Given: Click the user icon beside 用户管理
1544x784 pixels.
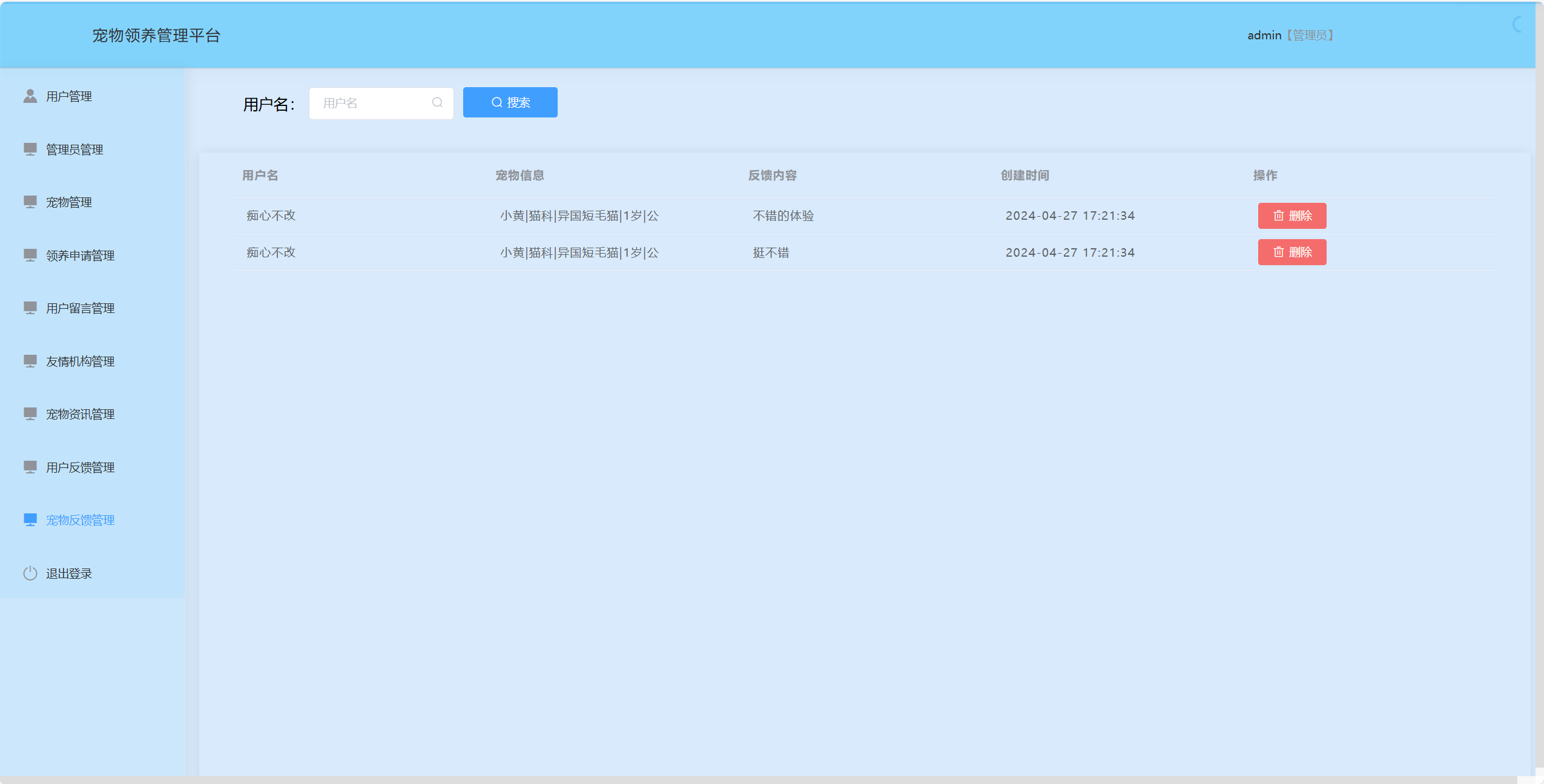Looking at the screenshot, I should pyautogui.click(x=30, y=96).
